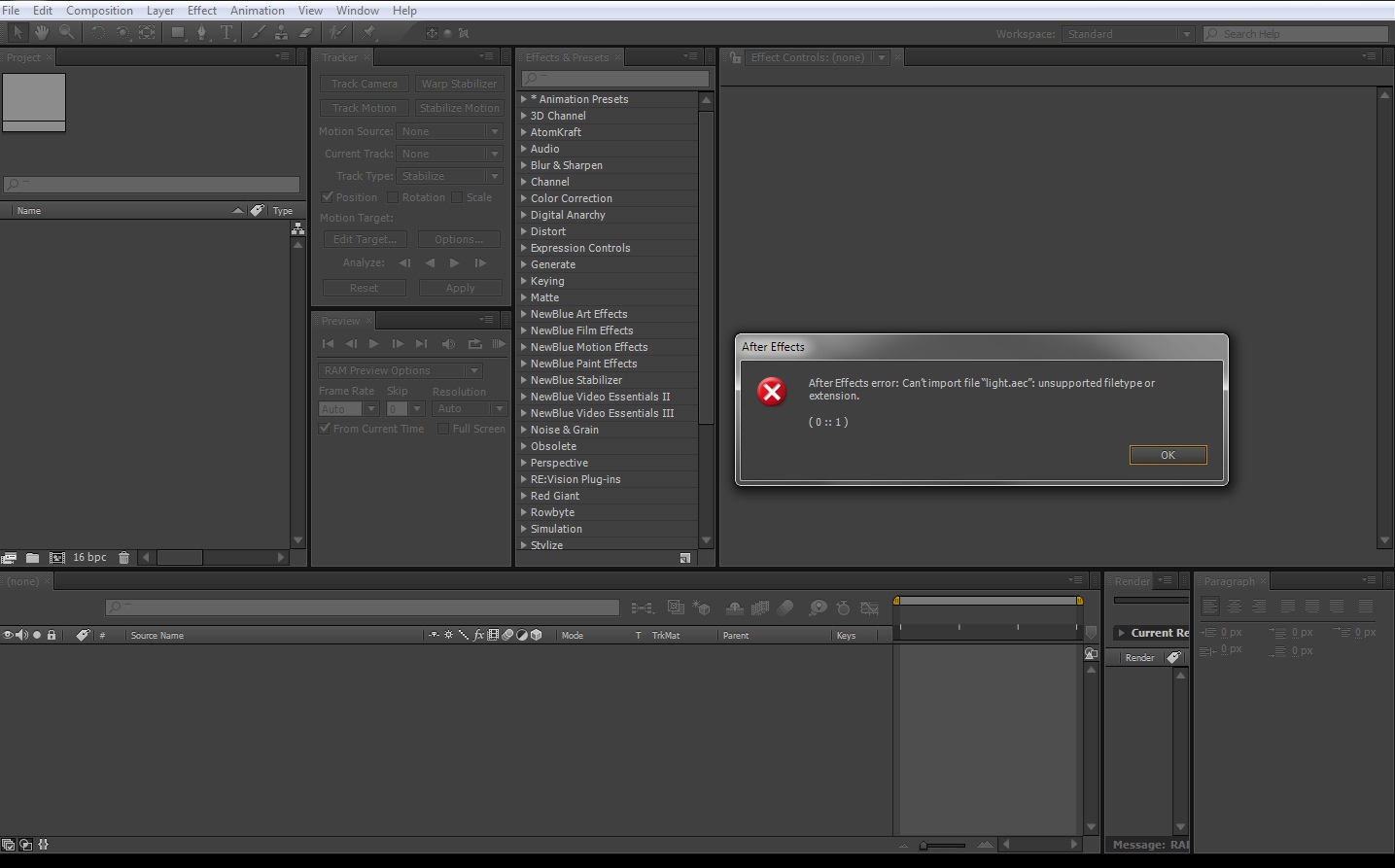Open the RAM Preview Options dropdown
The image size is (1395, 868).
(400, 370)
